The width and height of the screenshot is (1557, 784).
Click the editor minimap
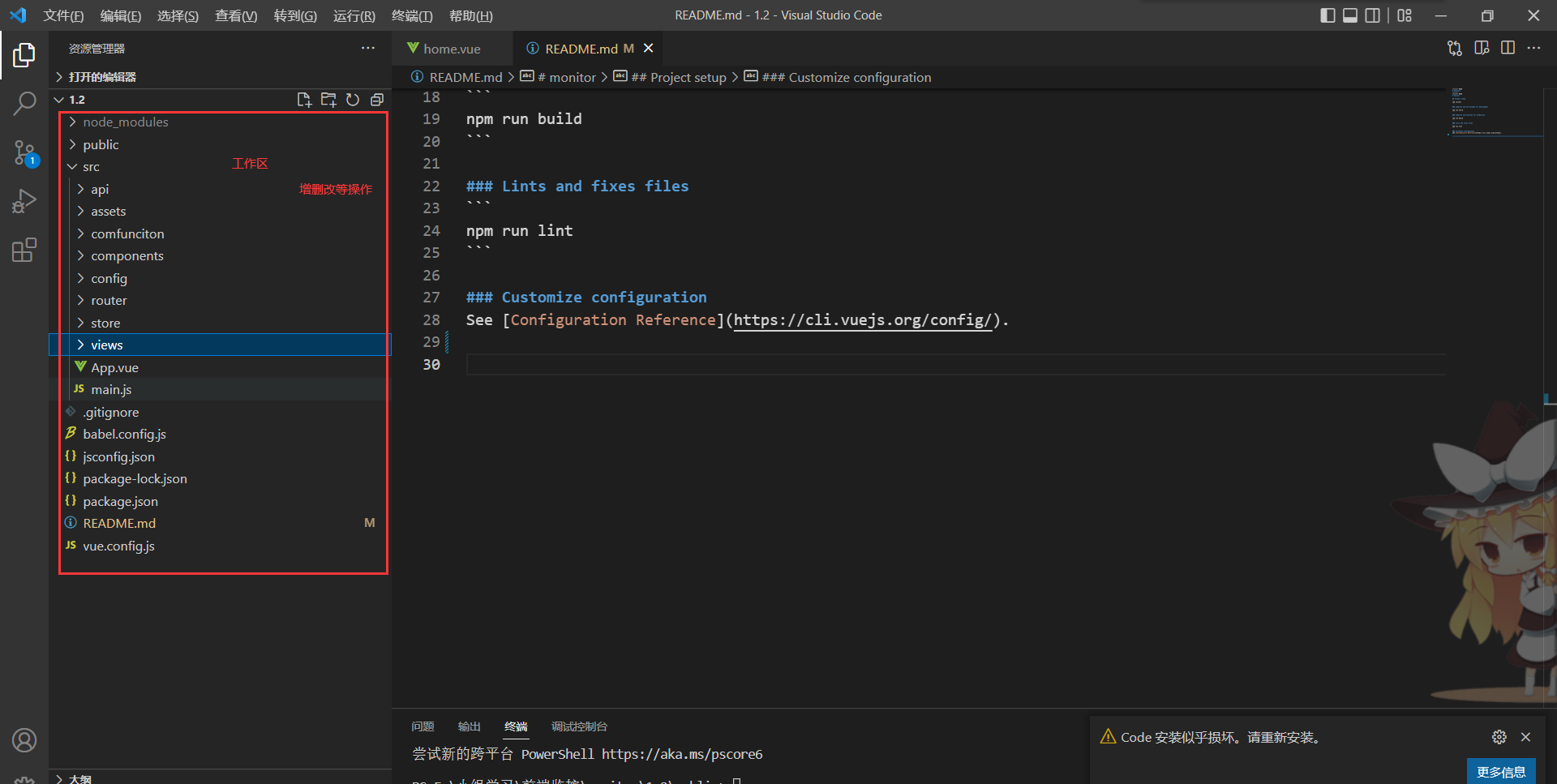pos(1494,112)
